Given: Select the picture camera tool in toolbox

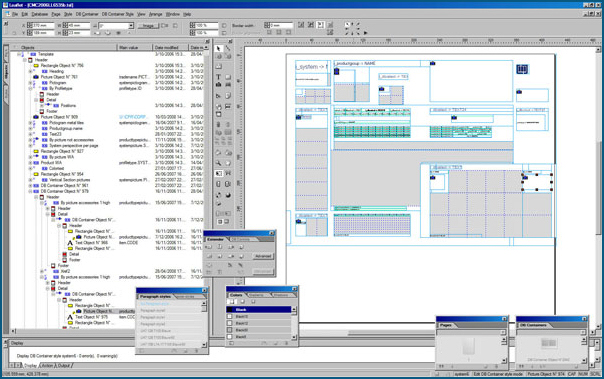Looking at the screenshot, I should [x=218, y=85].
